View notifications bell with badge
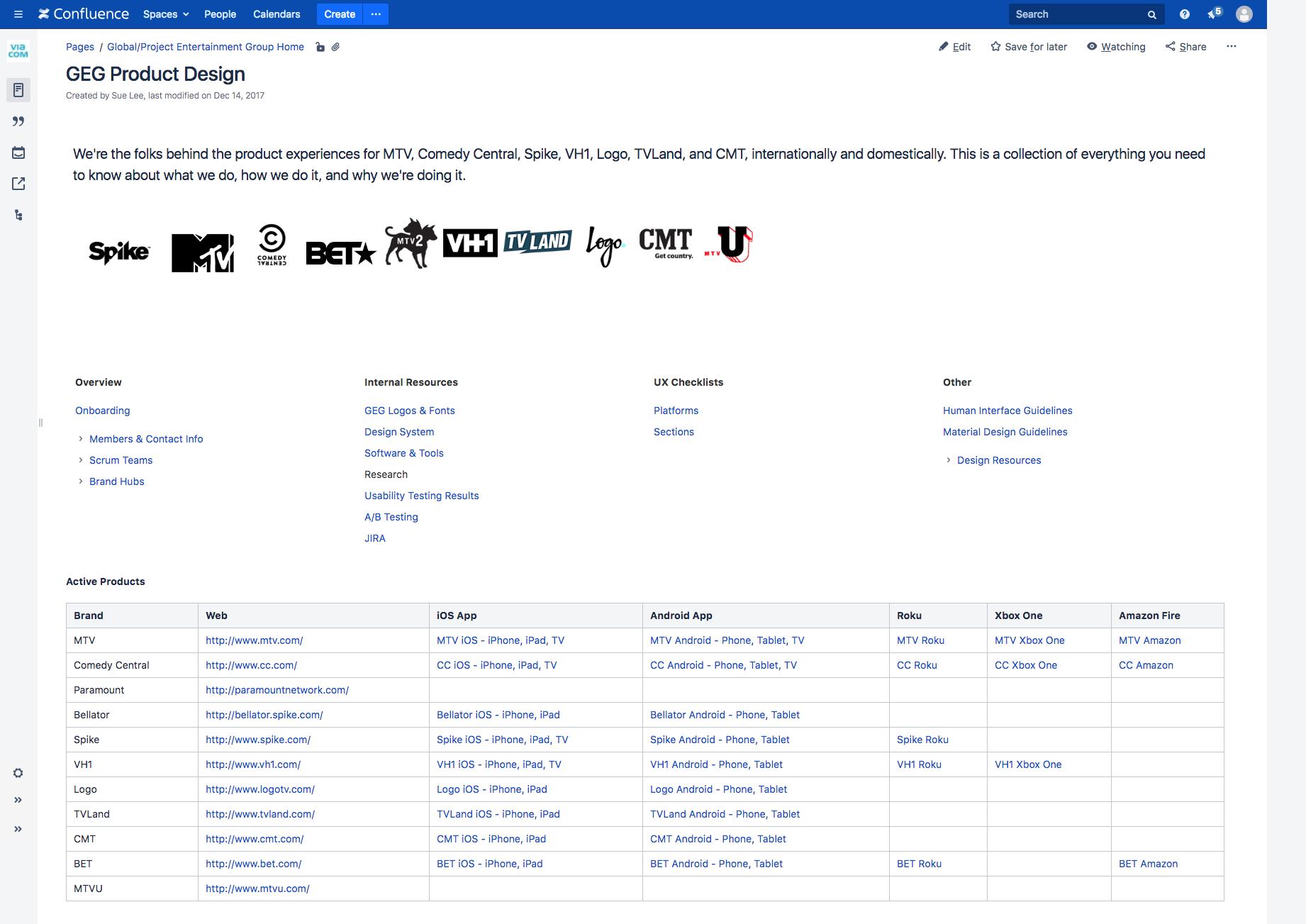The image size is (1306, 924). pyautogui.click(x=1215, y=13)
